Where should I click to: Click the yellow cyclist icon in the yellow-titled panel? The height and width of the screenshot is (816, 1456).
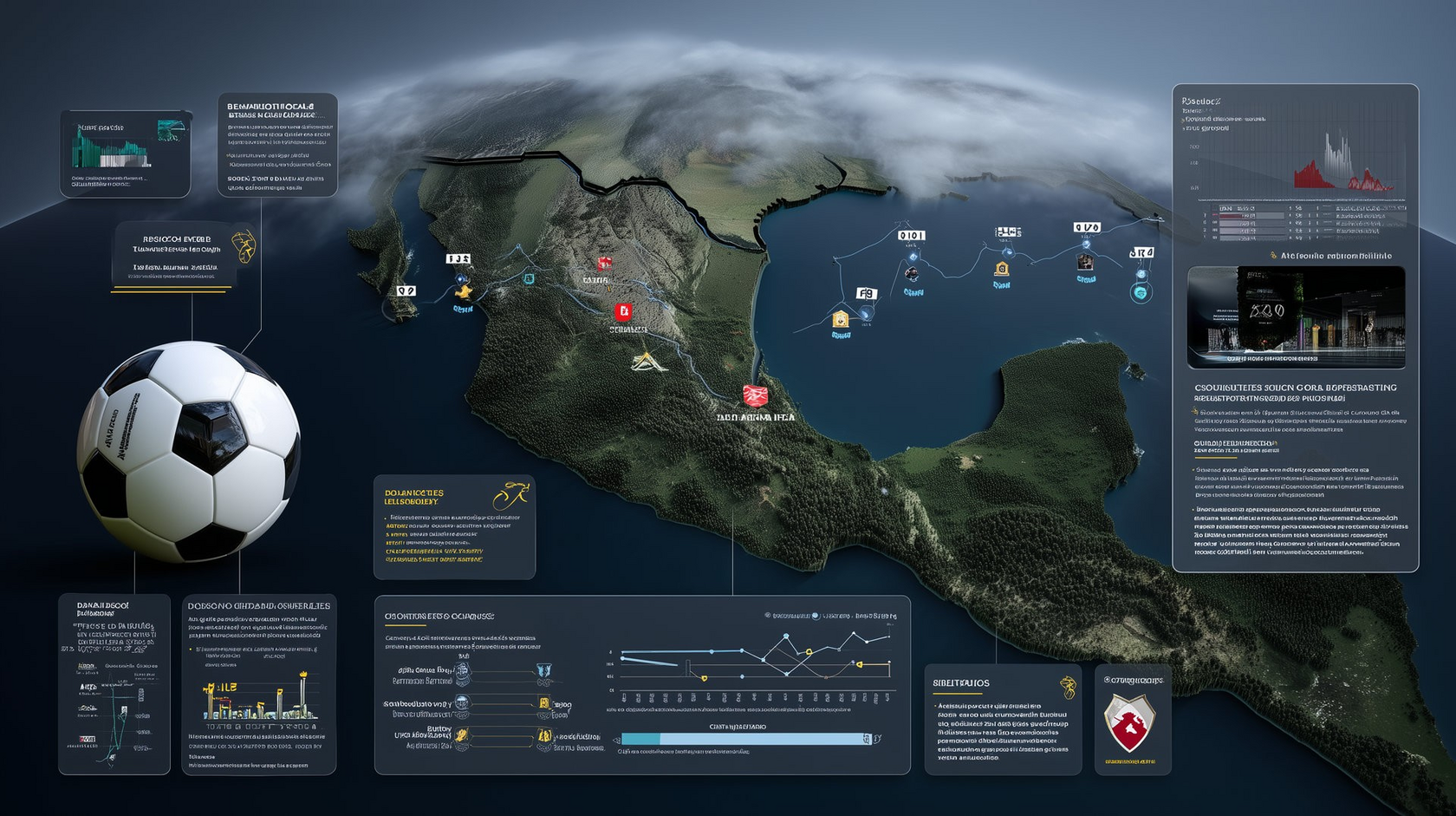tap(510, 494)
